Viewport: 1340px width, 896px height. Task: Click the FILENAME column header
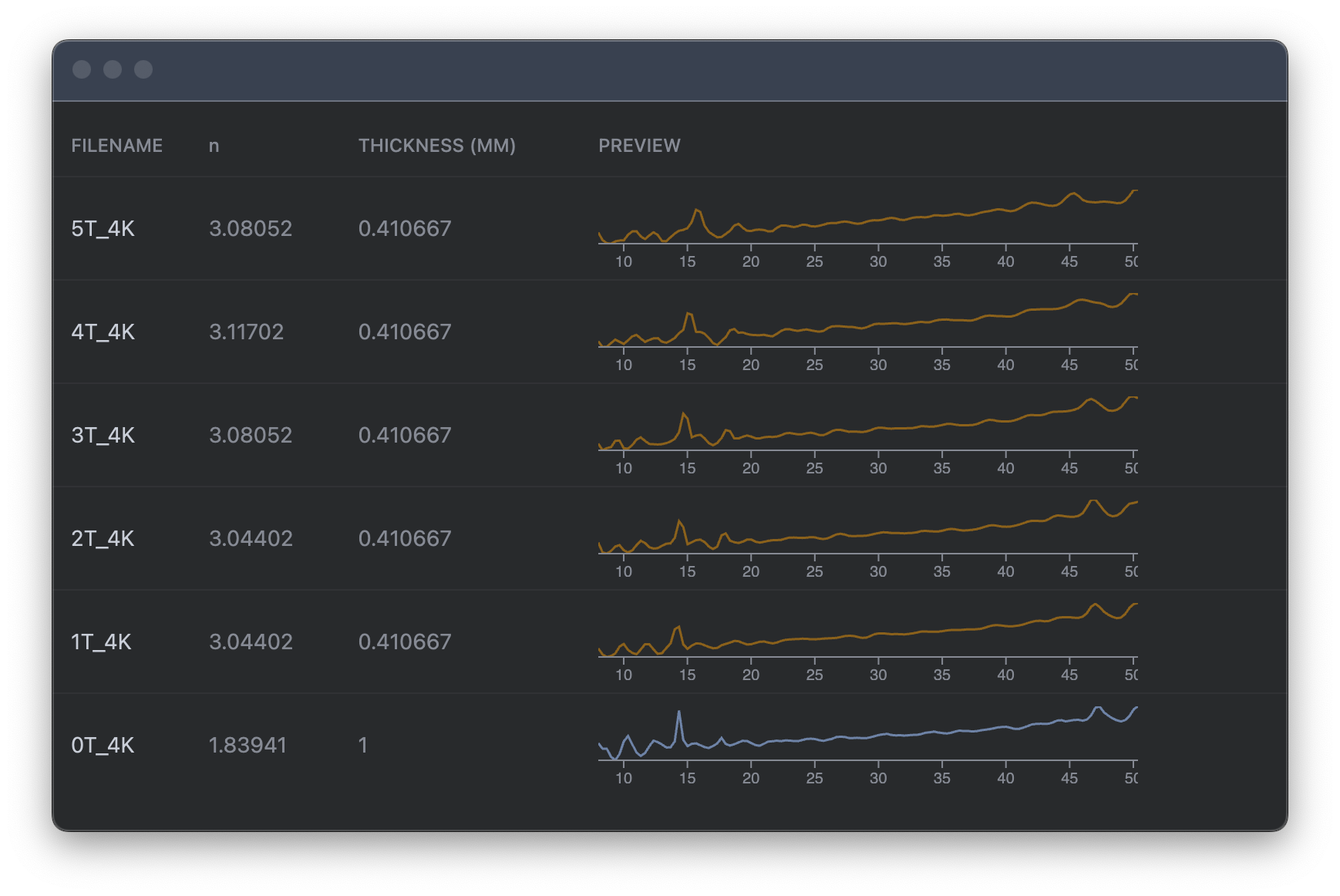pyautogui.click(x=116, y=146)
